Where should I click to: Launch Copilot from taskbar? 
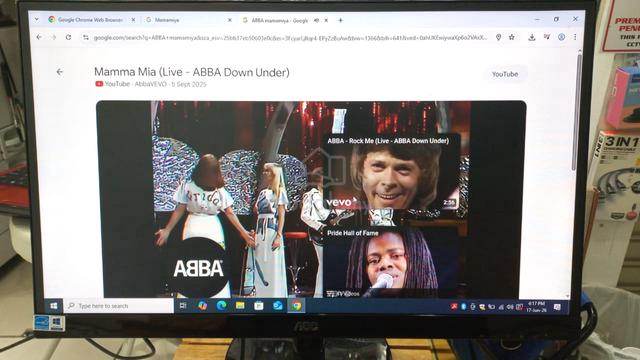point(202,305)
